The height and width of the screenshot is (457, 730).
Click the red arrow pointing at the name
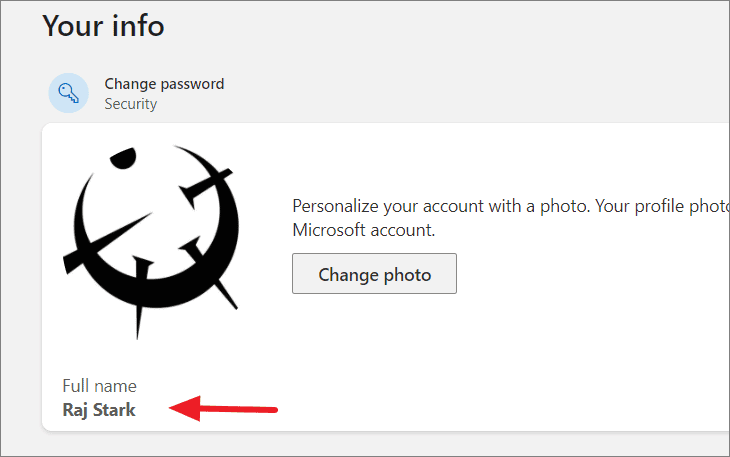[x=223, y=409]
